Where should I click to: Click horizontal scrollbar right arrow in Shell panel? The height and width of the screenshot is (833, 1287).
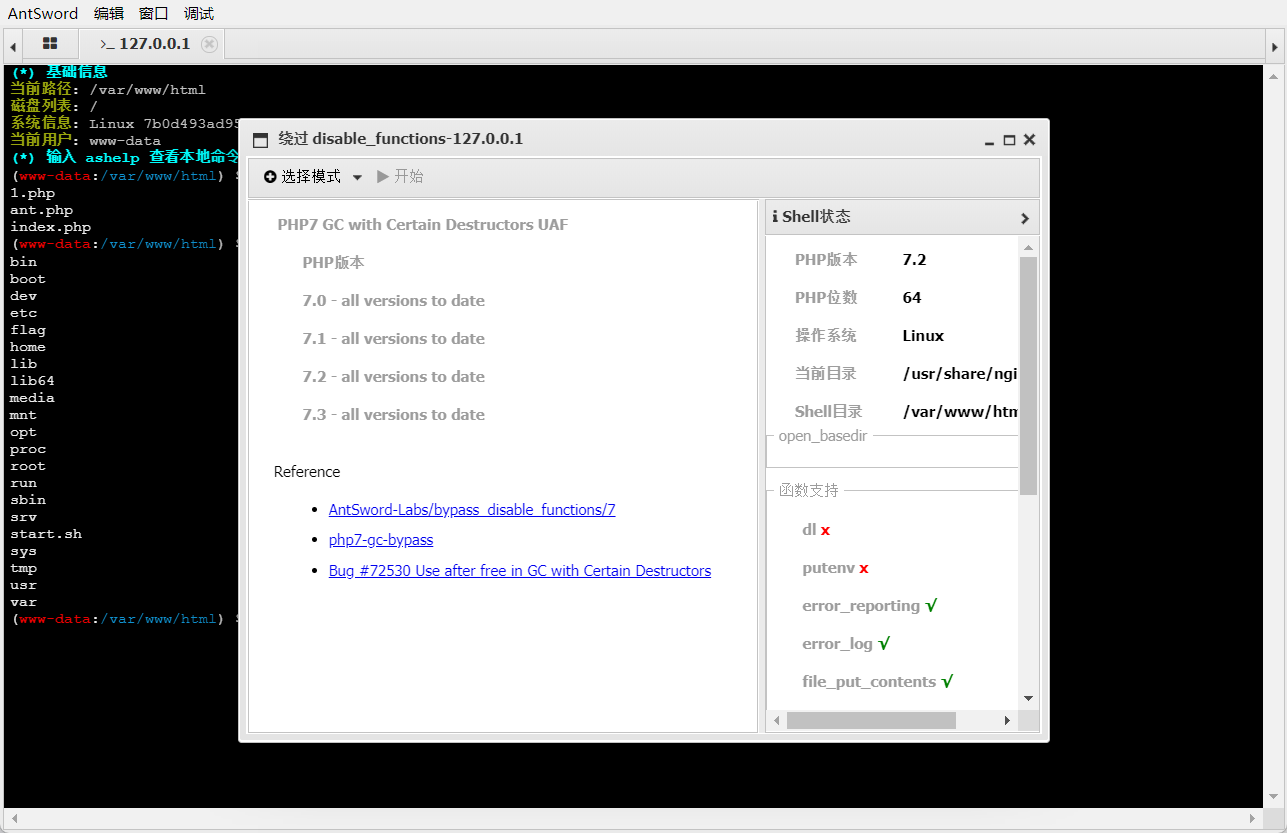tap(1007, 720)
